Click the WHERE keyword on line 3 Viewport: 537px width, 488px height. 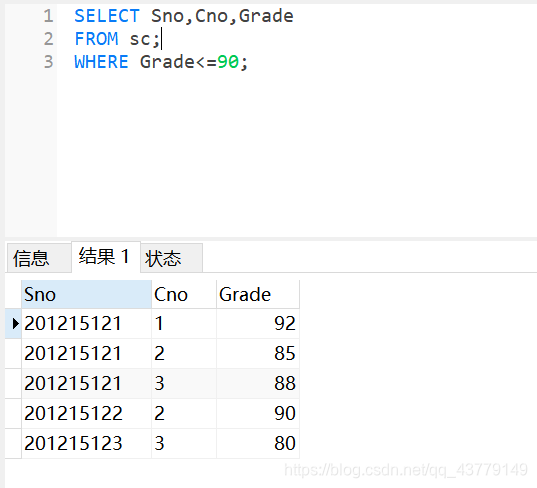pos(101,62)
